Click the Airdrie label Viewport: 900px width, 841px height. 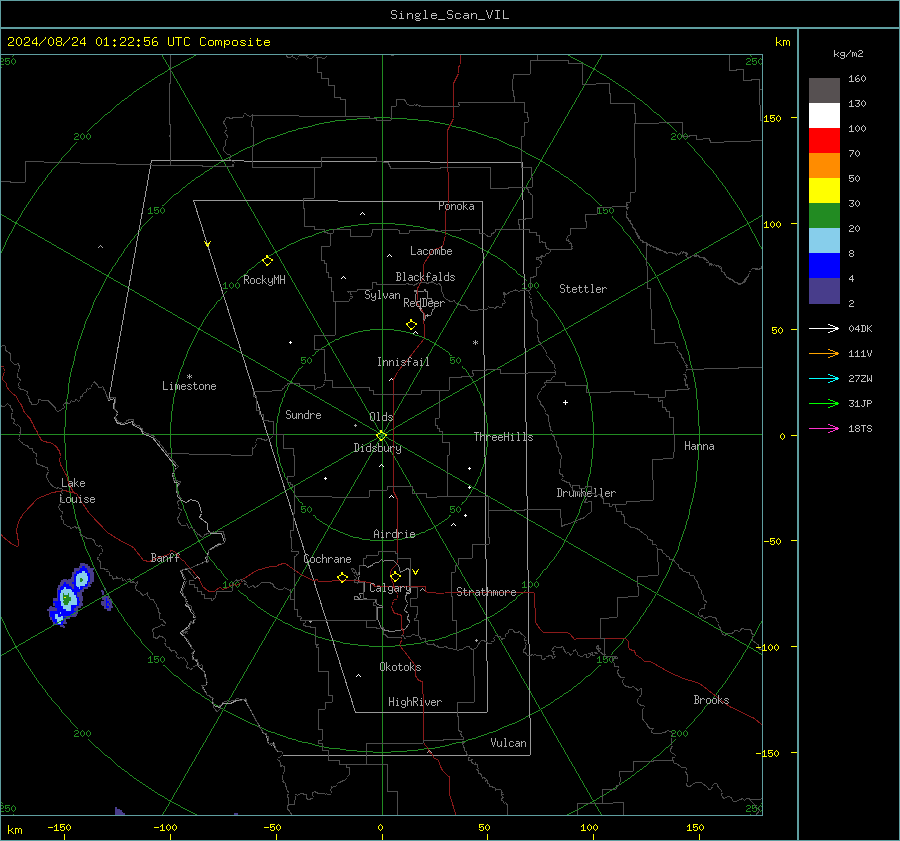[394, 534]
